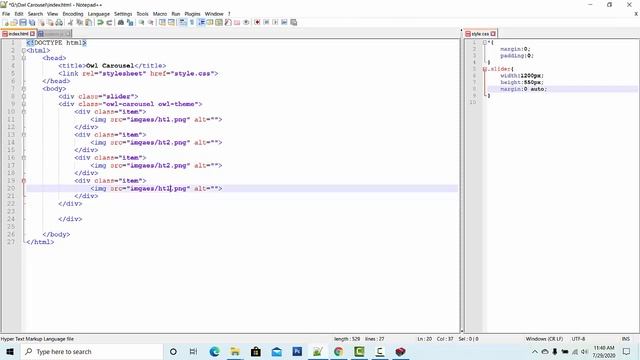Toggle synchronized vertical scrolling

click(x=162, y=22)
